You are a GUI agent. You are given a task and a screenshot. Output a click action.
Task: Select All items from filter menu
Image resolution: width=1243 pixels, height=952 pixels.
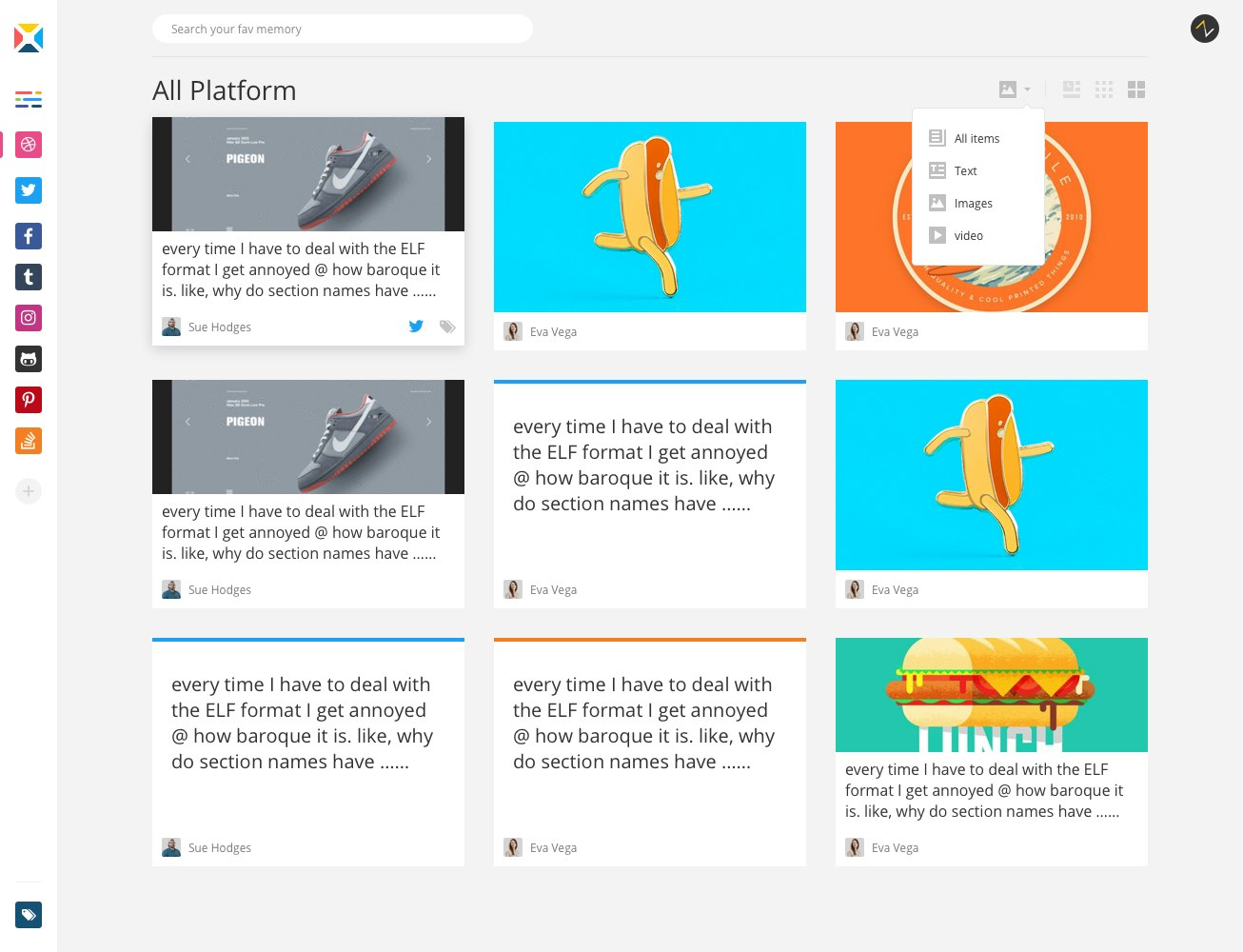978,138
